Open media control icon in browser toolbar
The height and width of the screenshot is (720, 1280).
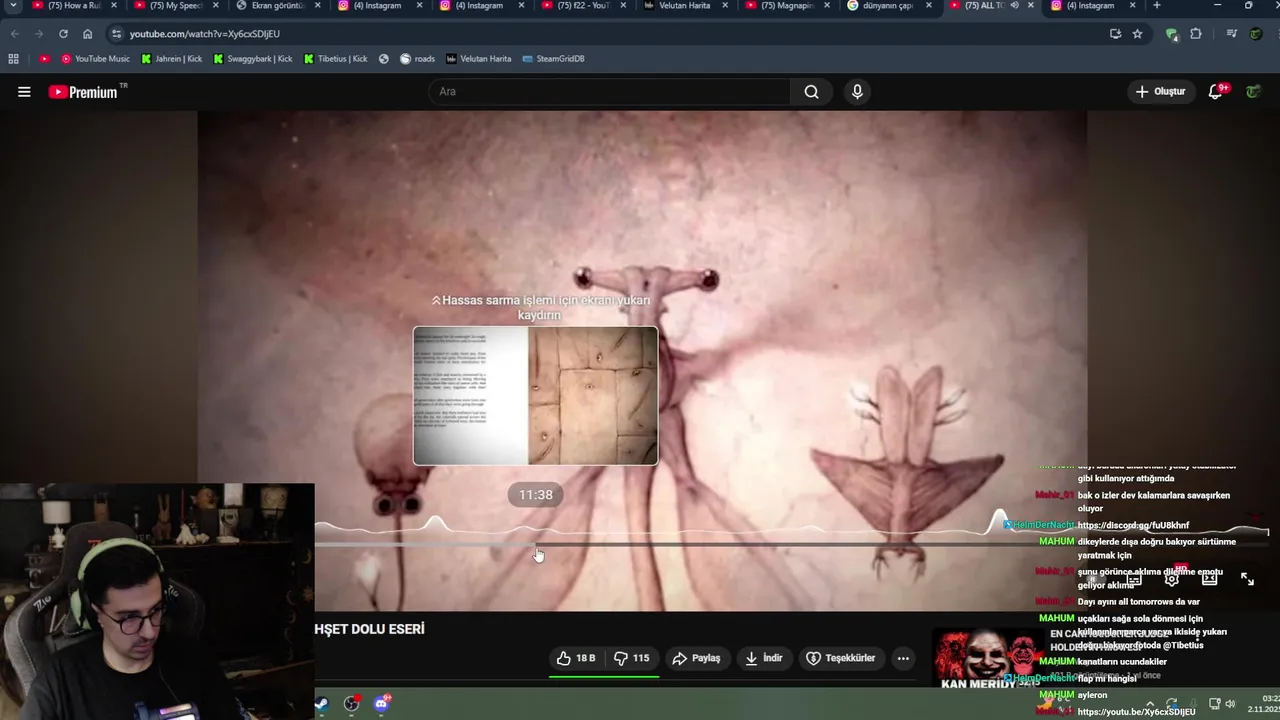(x=1232, y=33)
